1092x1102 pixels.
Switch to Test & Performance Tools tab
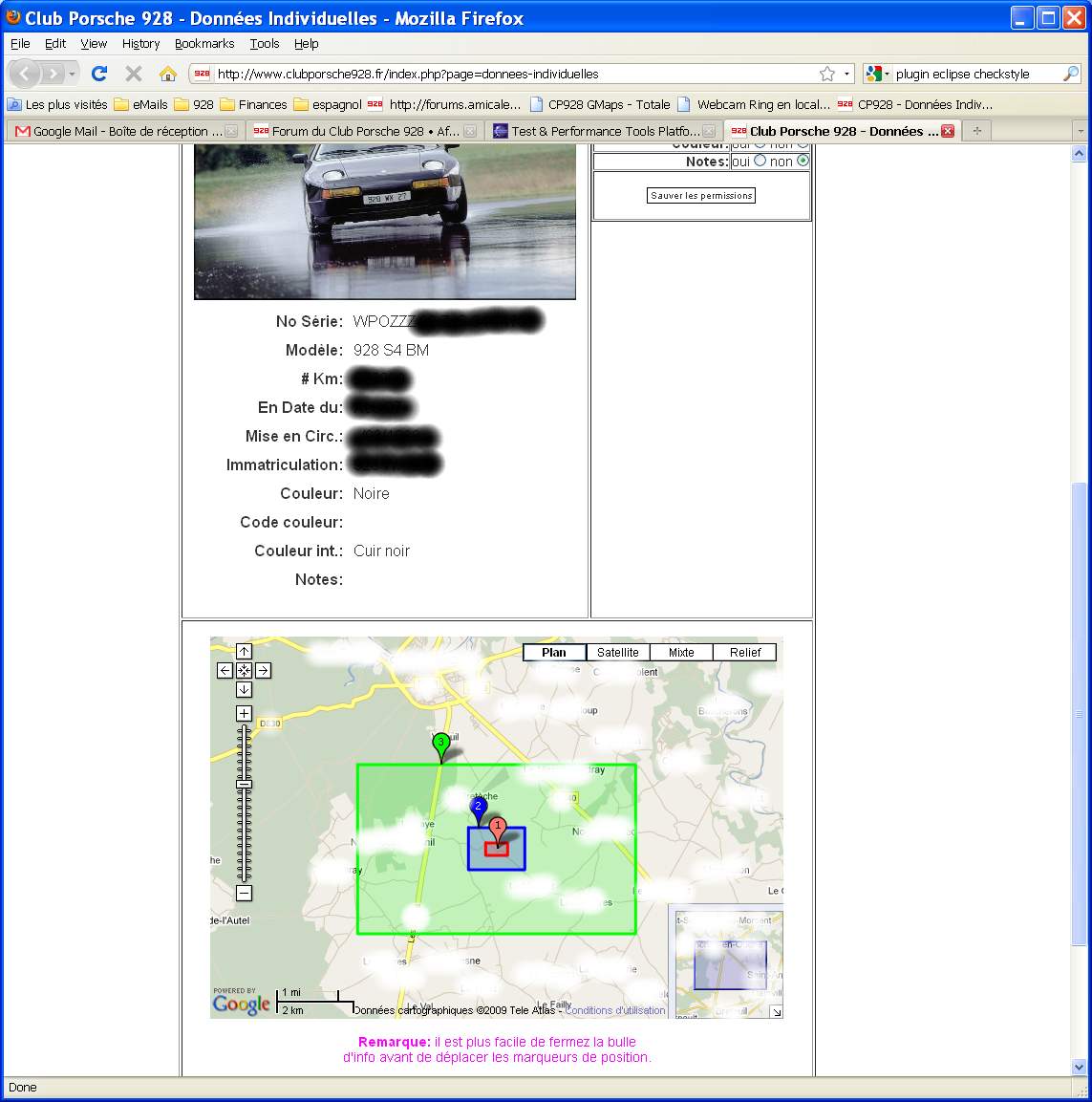pos(603,132)
